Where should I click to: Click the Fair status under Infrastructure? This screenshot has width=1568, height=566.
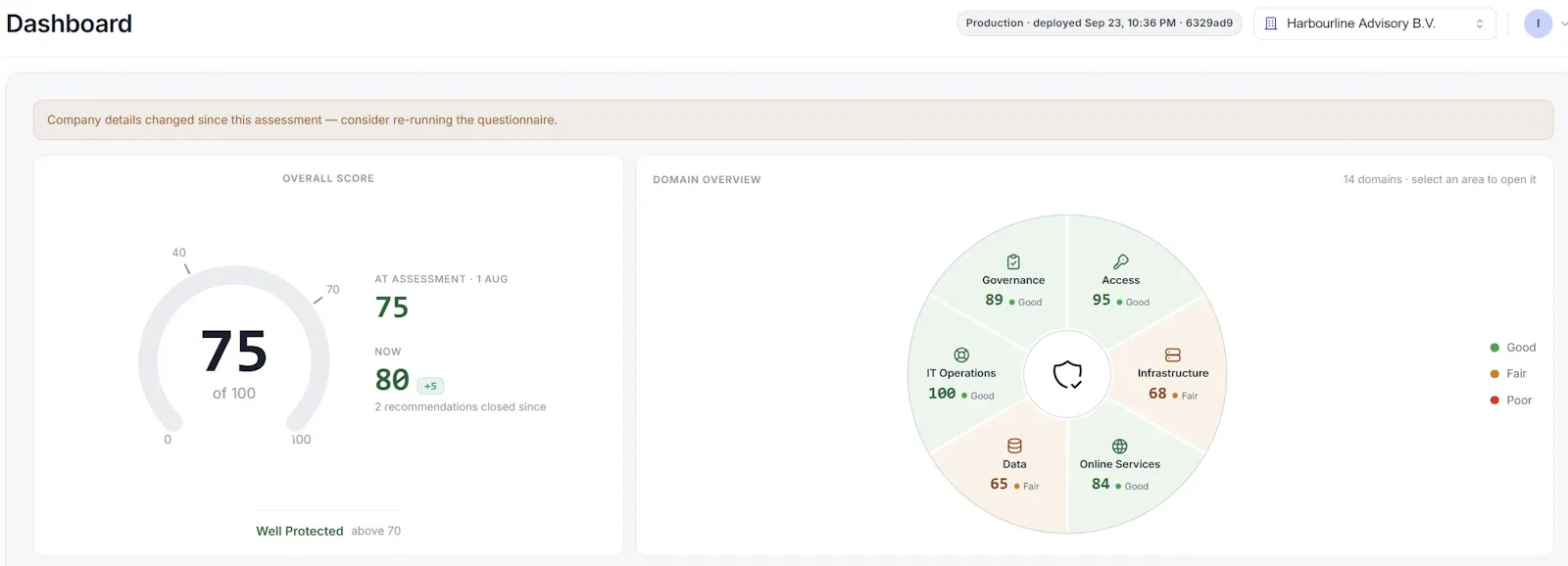point(1190,396)
